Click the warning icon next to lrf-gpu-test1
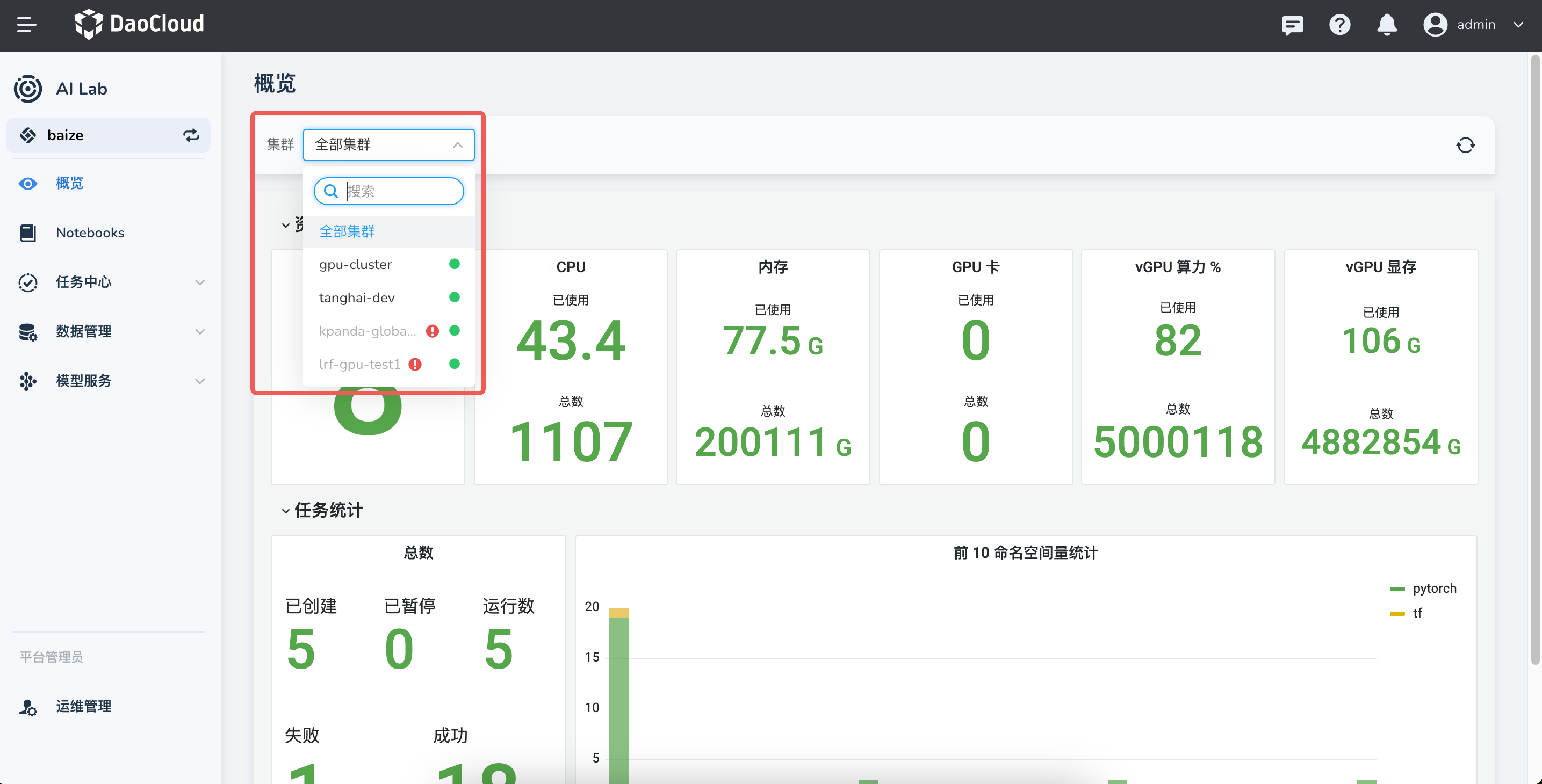 click(x=415, y=364)
